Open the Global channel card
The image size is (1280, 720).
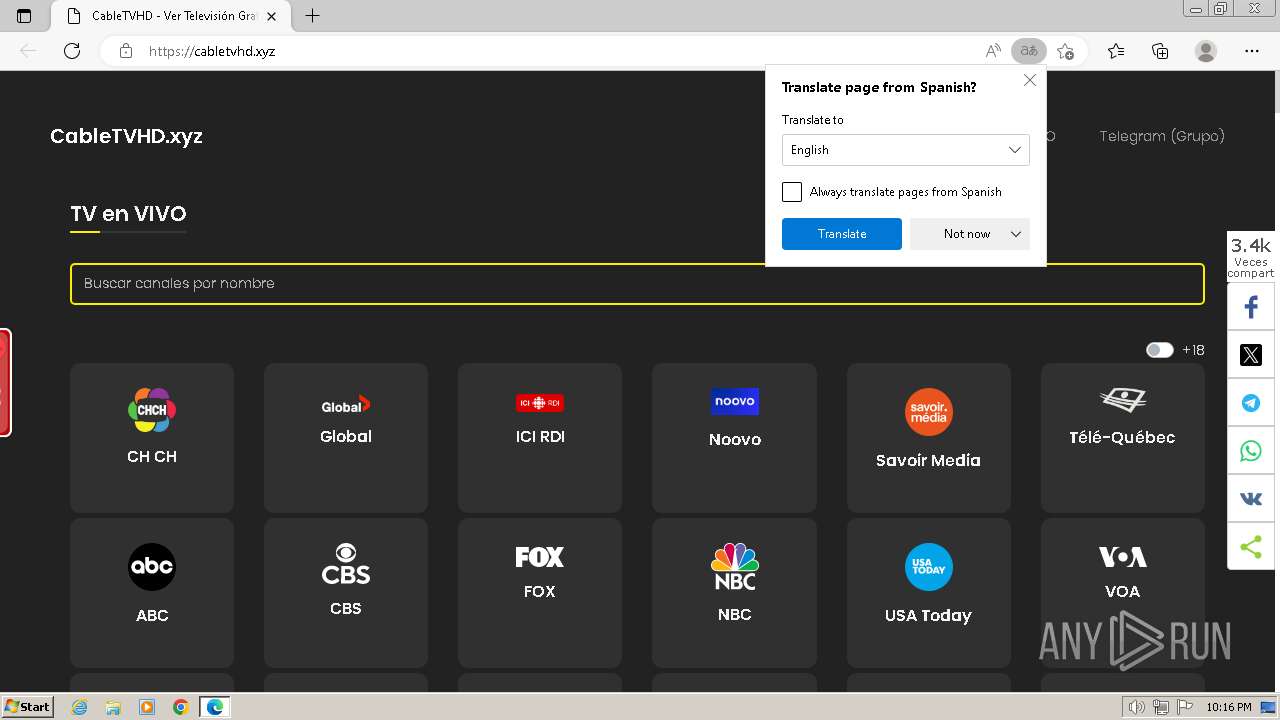(346, 438)
